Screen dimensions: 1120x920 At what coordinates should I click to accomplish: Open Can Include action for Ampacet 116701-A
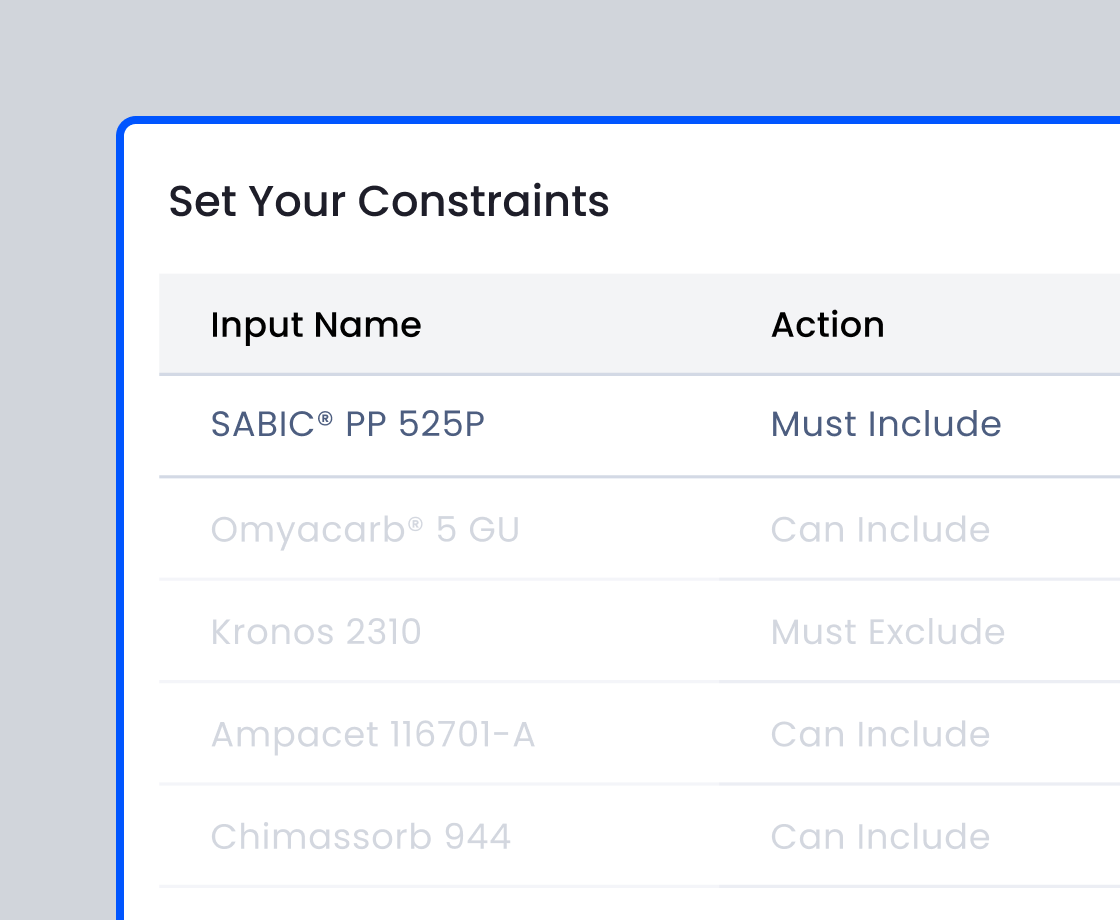[880, 735]
